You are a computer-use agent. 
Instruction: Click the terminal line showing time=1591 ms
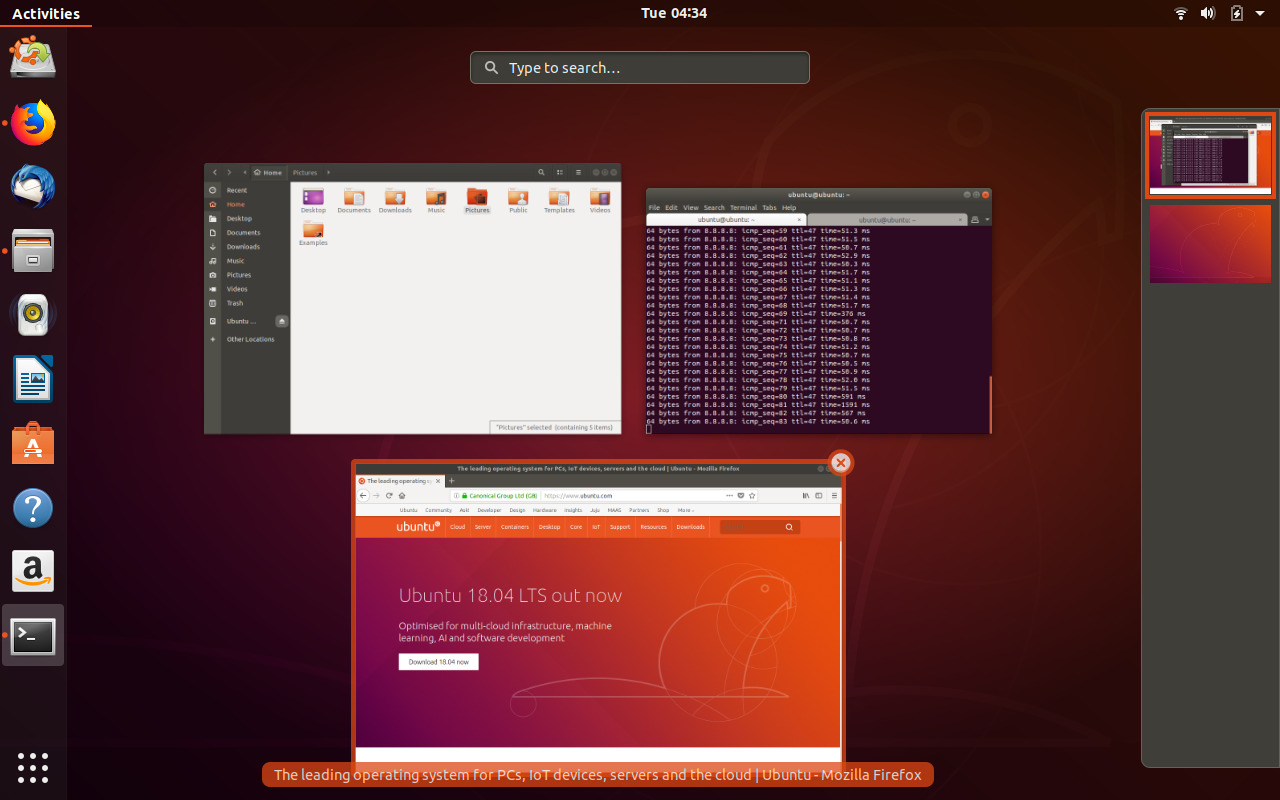pyautogui.click(x=758, y=405)
